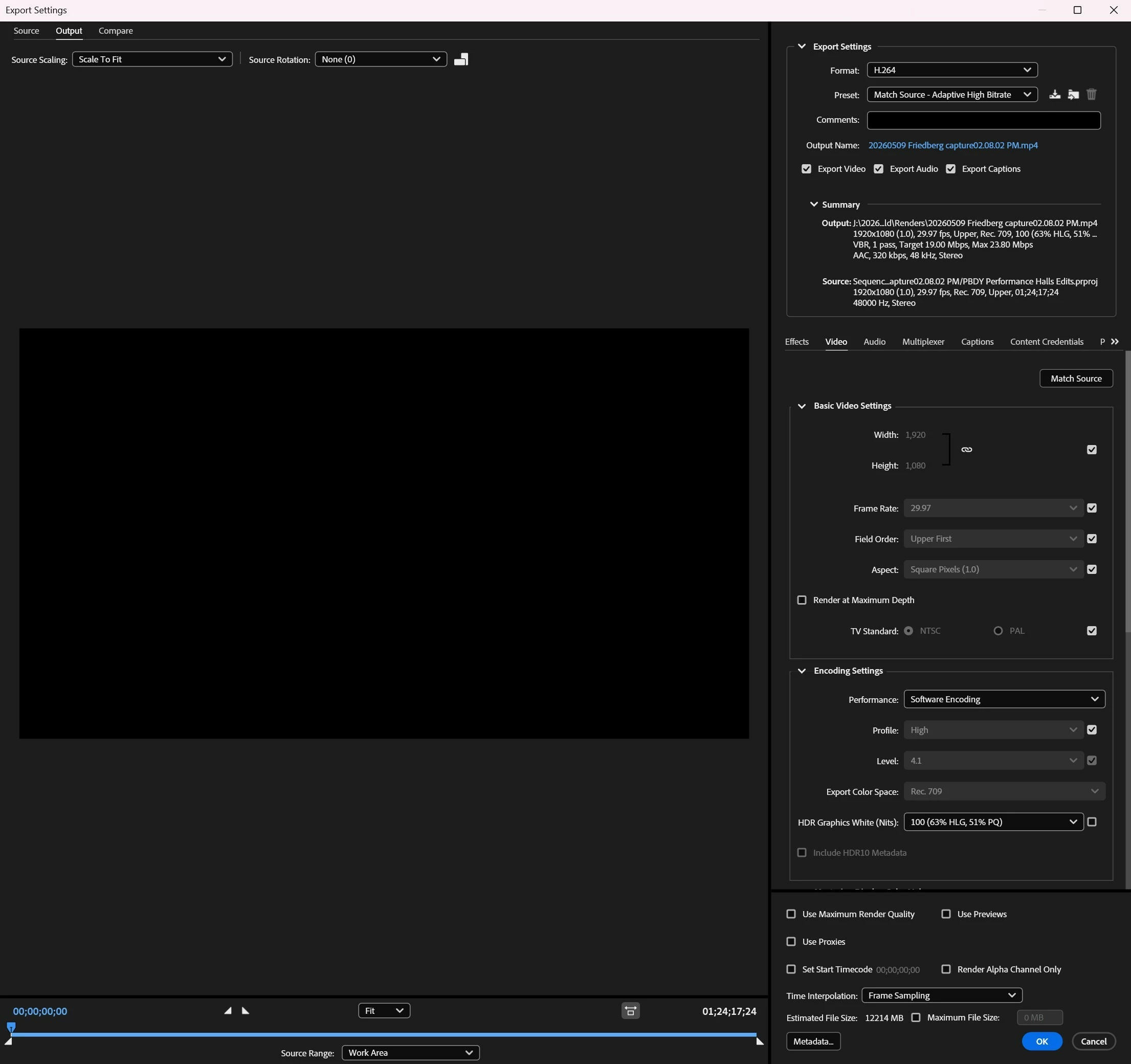Image resolution: width=1131 pixels, height=1064 pixels.
Task: Enable Use Maximum Render Quality
Action: click(x=791, y=914)
